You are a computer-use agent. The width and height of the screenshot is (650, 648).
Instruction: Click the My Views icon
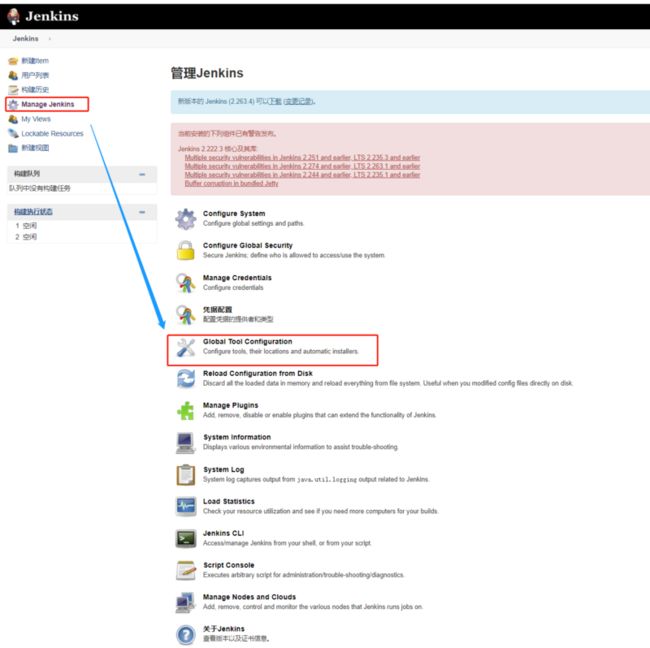click(13, 119)
